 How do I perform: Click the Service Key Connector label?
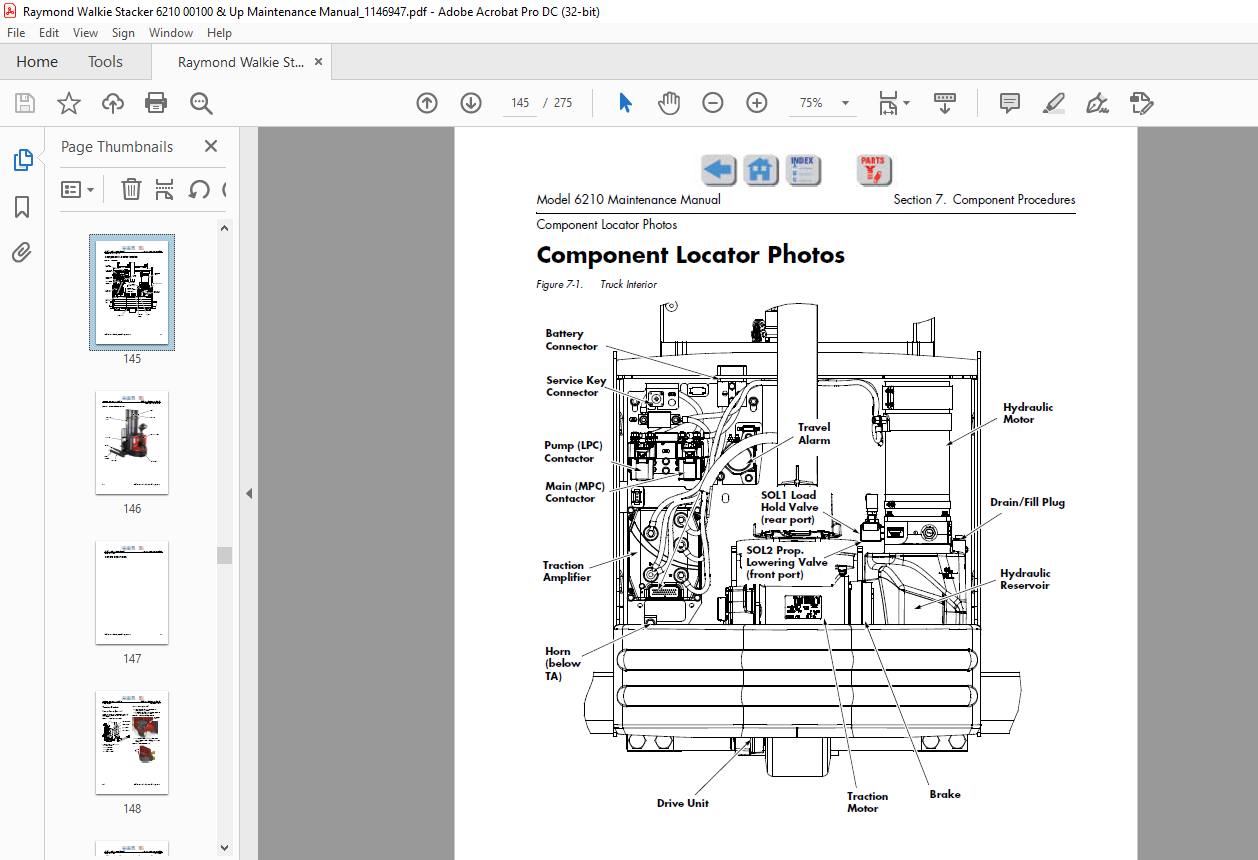pyautogui.click(x=576, y=386)
